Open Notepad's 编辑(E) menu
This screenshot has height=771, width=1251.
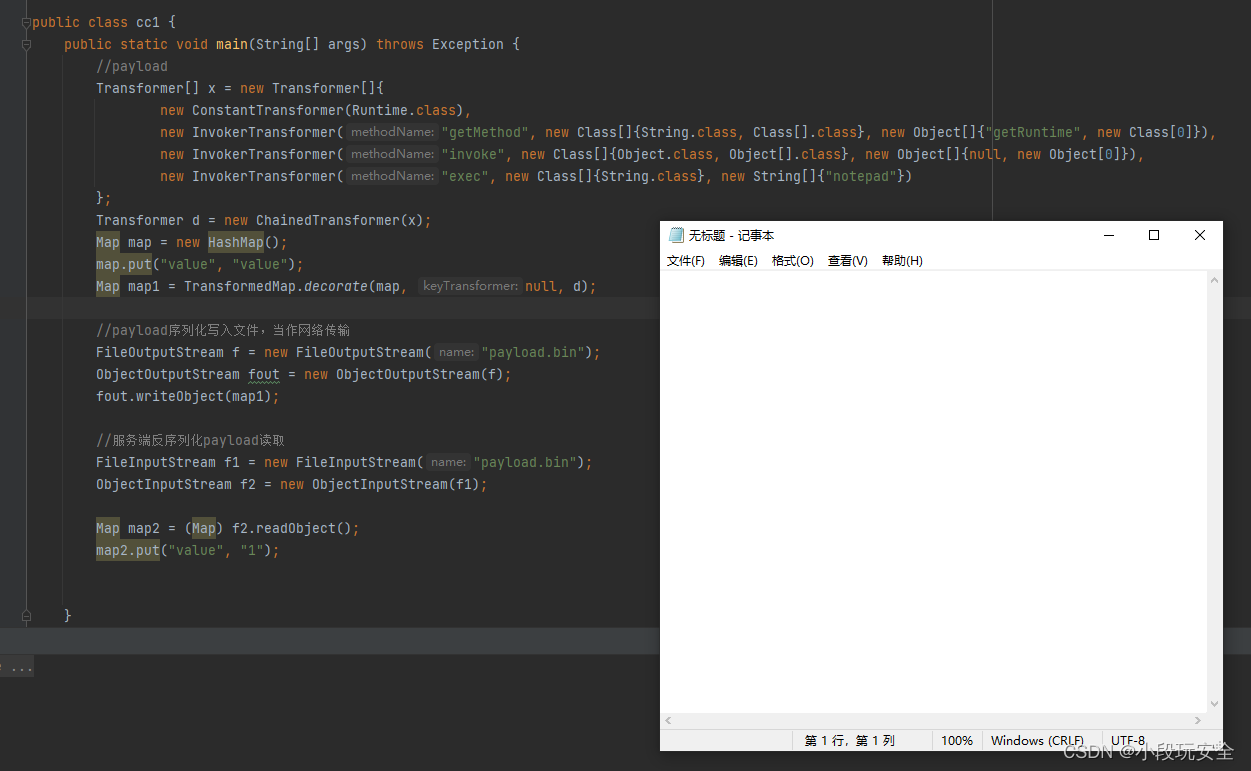point(738,261)
